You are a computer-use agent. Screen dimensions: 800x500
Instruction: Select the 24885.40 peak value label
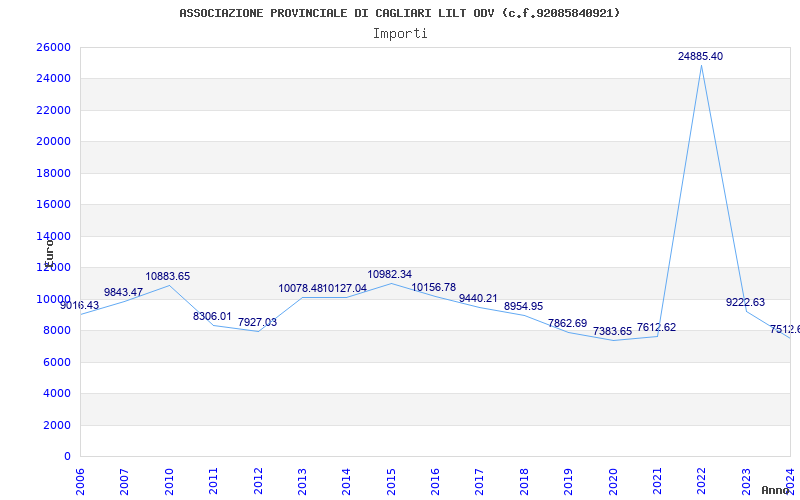pyautogui.click(x=700, y=57)
